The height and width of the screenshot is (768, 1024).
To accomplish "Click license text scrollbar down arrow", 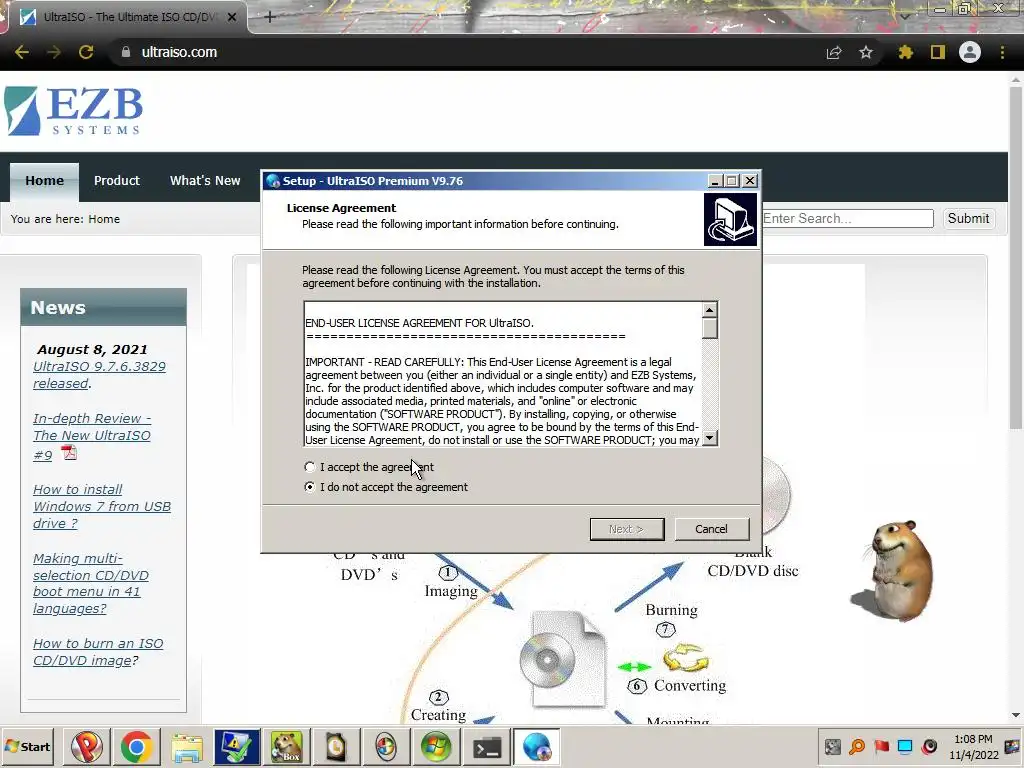I will [710, 438].
